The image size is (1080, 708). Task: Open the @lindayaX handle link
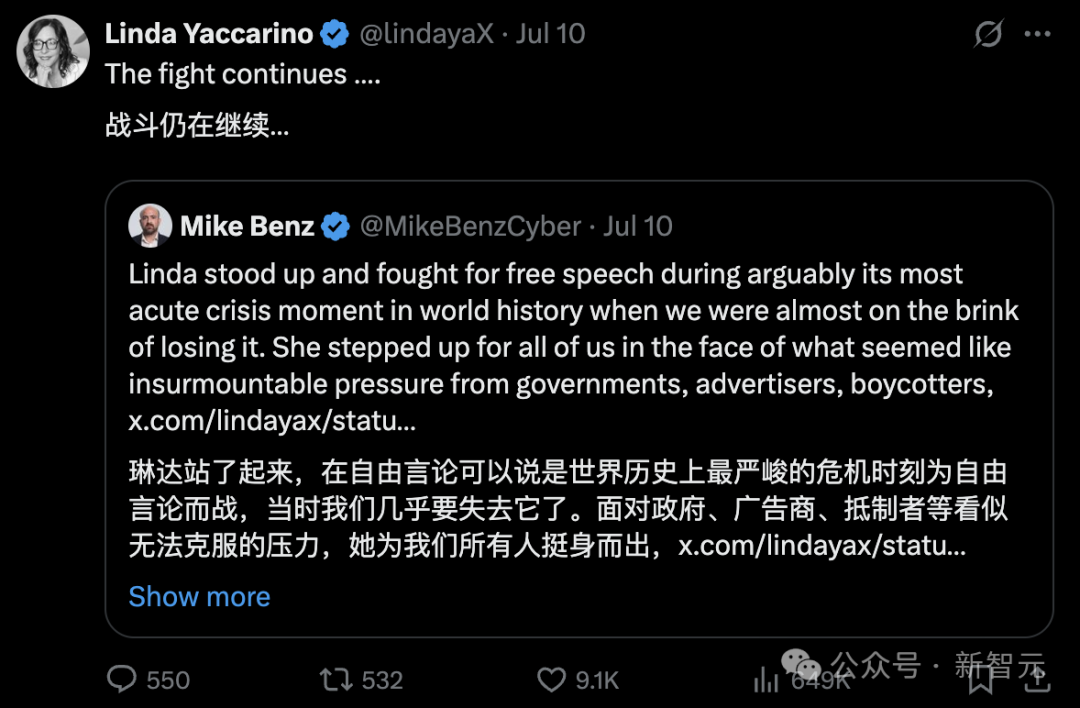tap(426, 34)
